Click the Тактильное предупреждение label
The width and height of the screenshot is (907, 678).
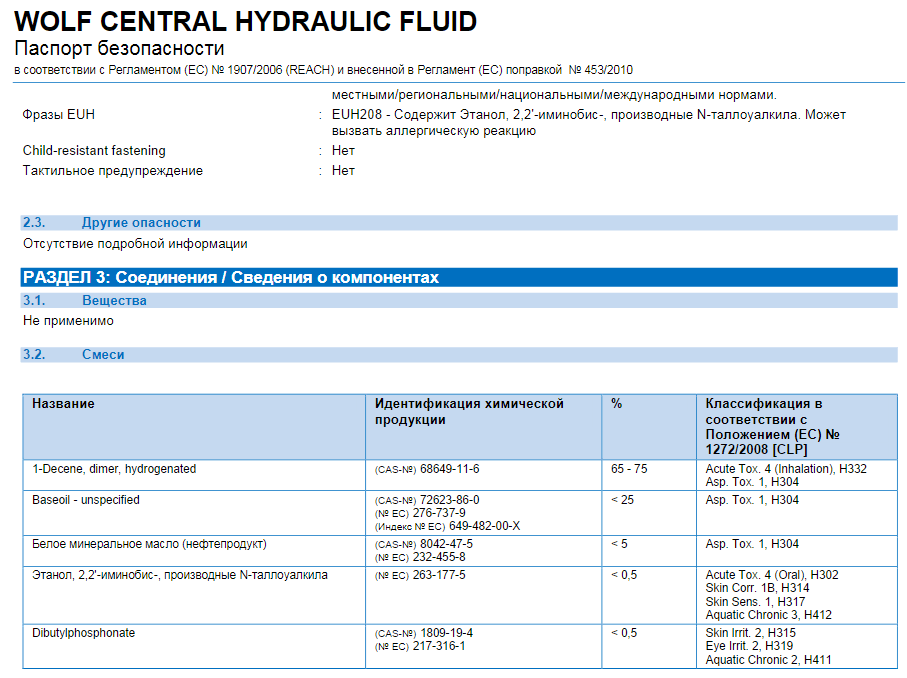click(x=113, y=171)
